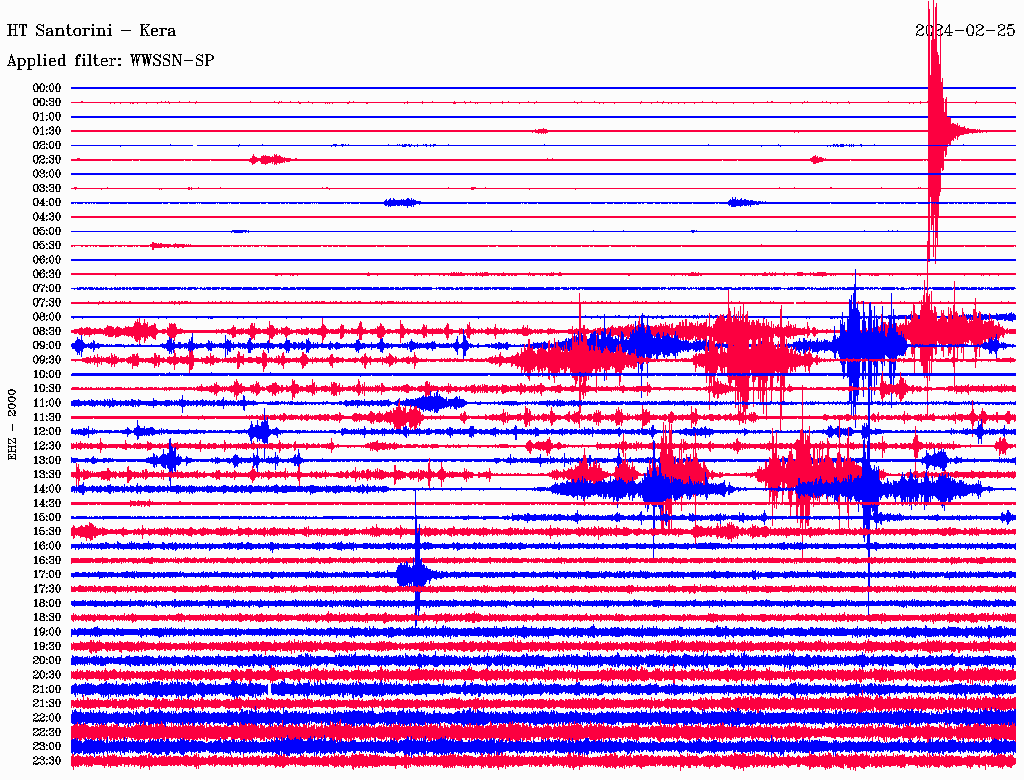1024x780 pixels.
Task: Pick the 21:00 time label
Action: (x=47, y=690)
